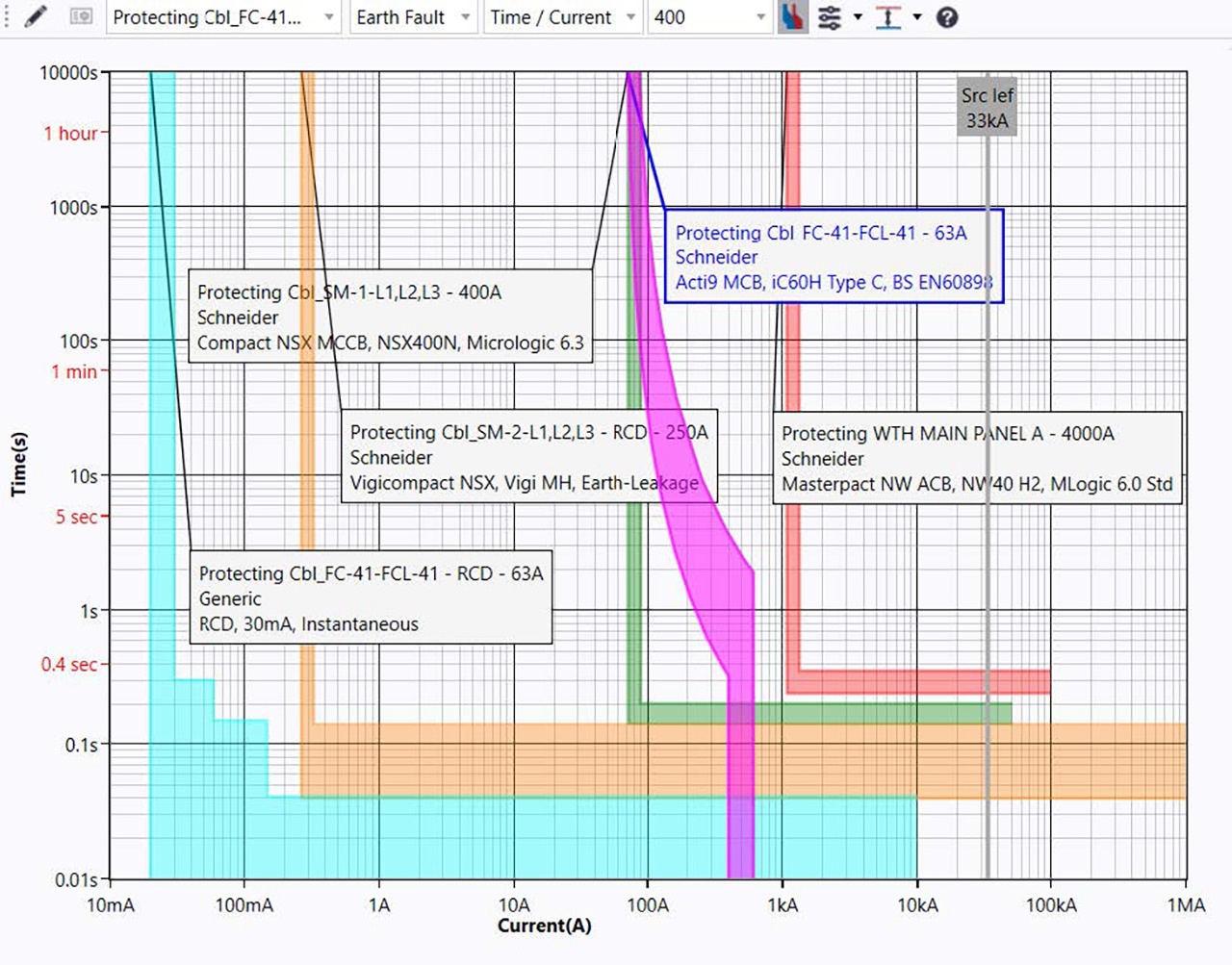Click the Time(s) axis title

click(18, 464)
